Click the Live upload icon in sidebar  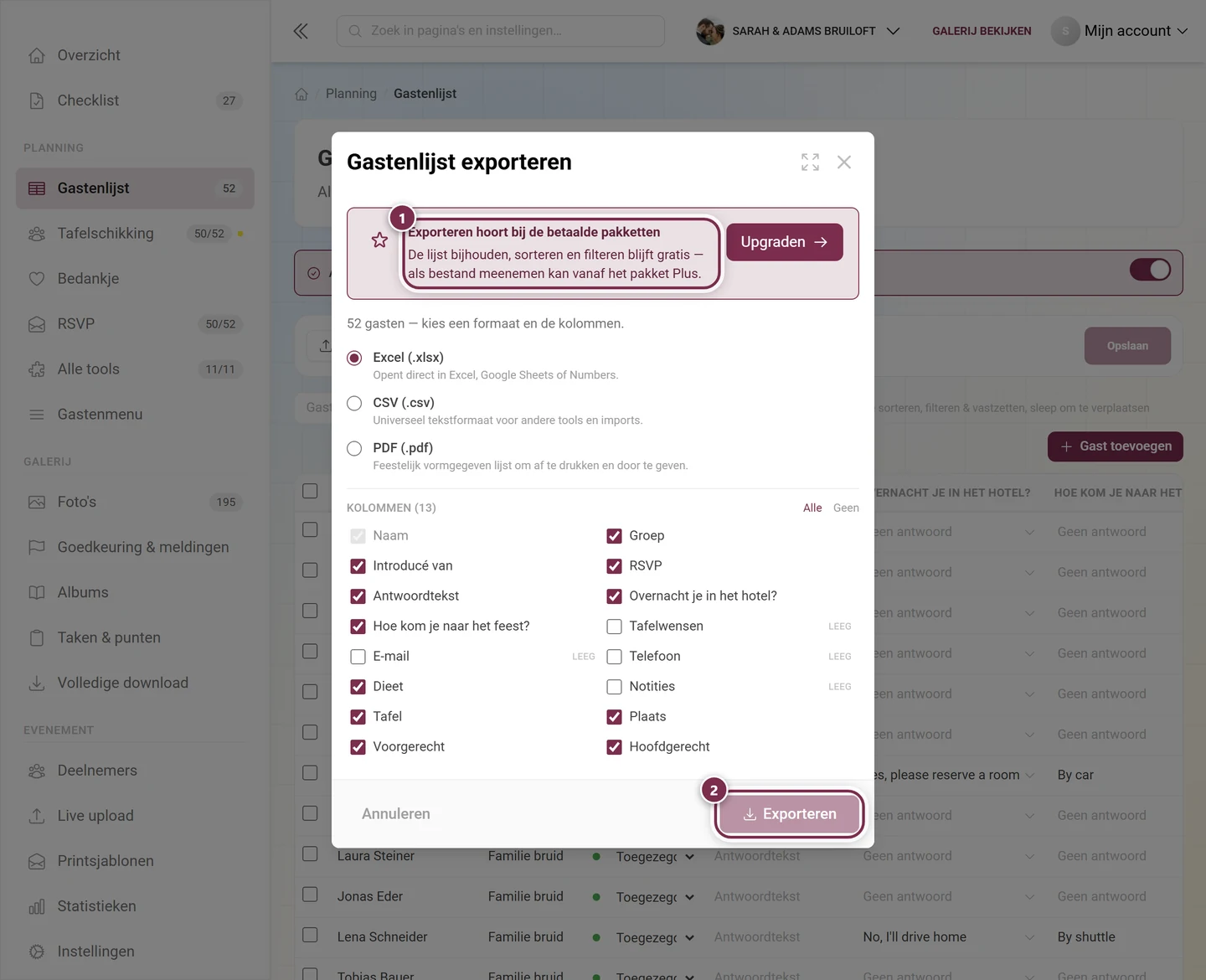[x=37, y=816]
